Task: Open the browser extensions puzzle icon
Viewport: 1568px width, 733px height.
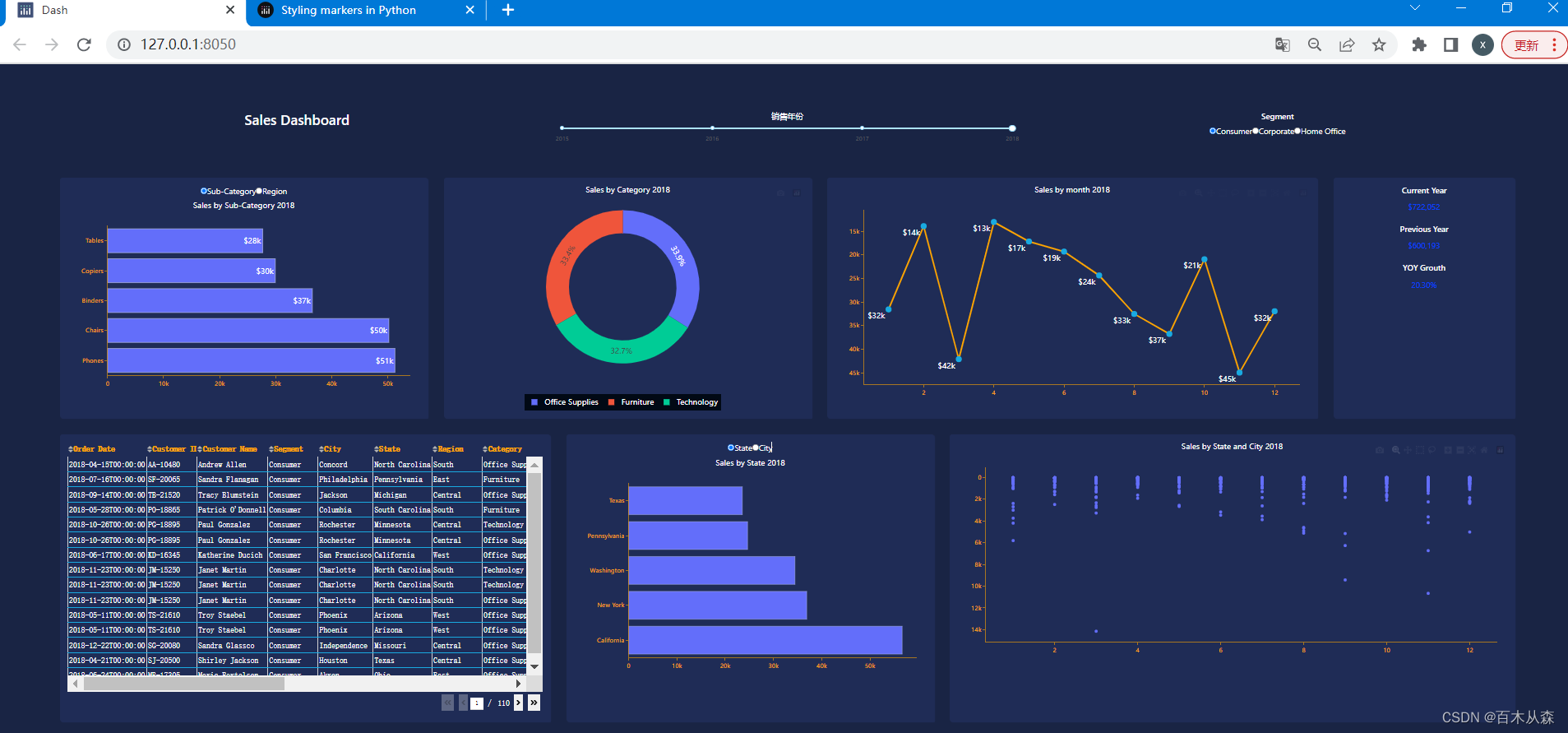Action: [1419, 44]
